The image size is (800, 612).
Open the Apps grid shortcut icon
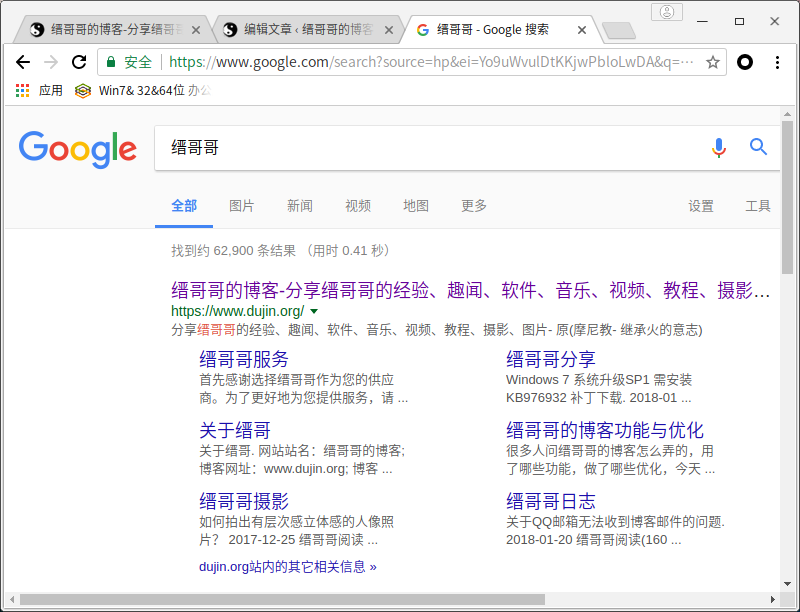click(x=22, y=91)
